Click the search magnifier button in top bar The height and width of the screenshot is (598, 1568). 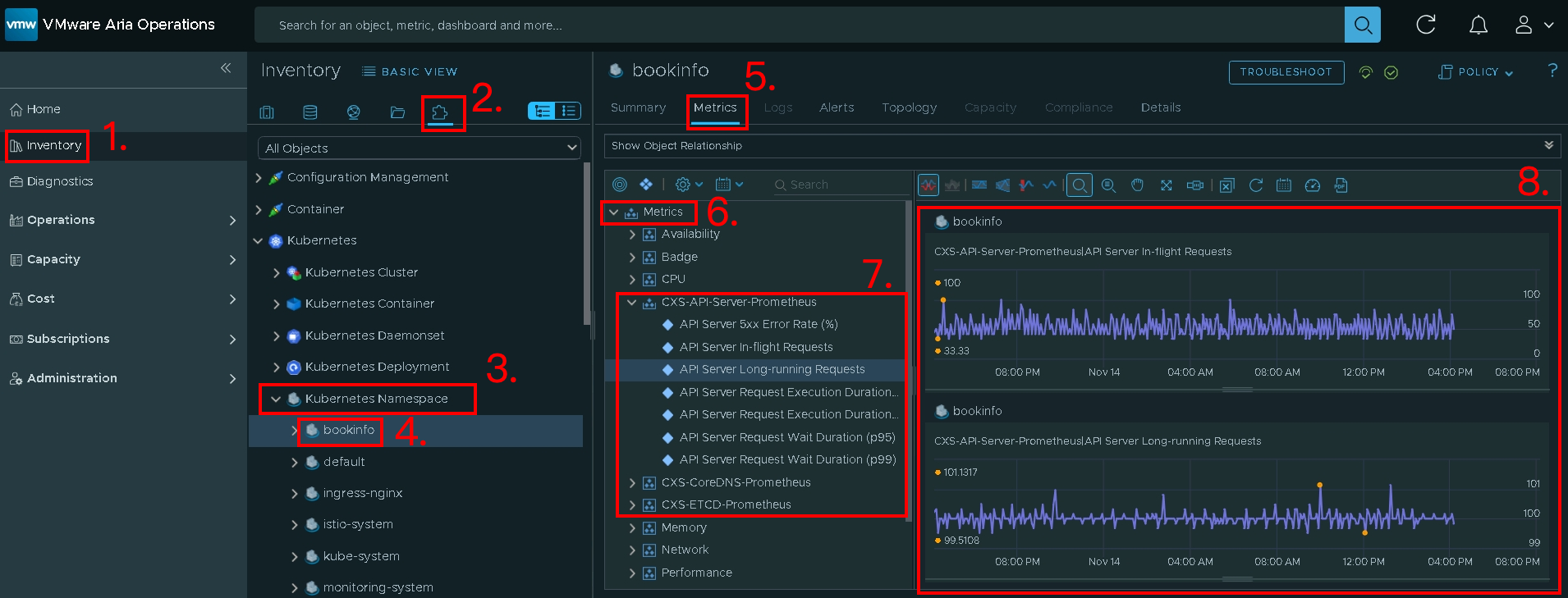1363,25
